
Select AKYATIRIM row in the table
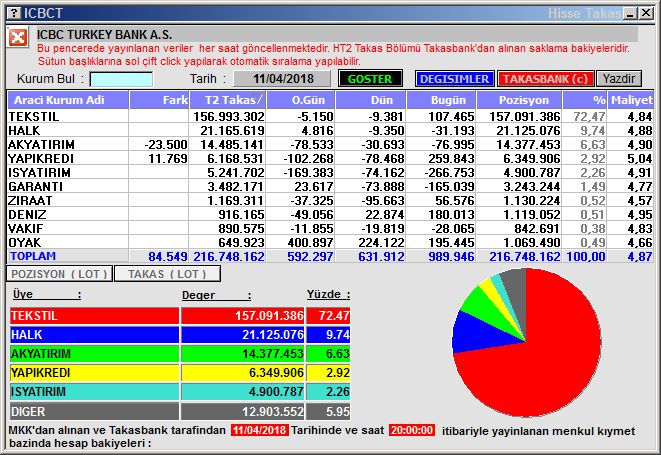330,144
